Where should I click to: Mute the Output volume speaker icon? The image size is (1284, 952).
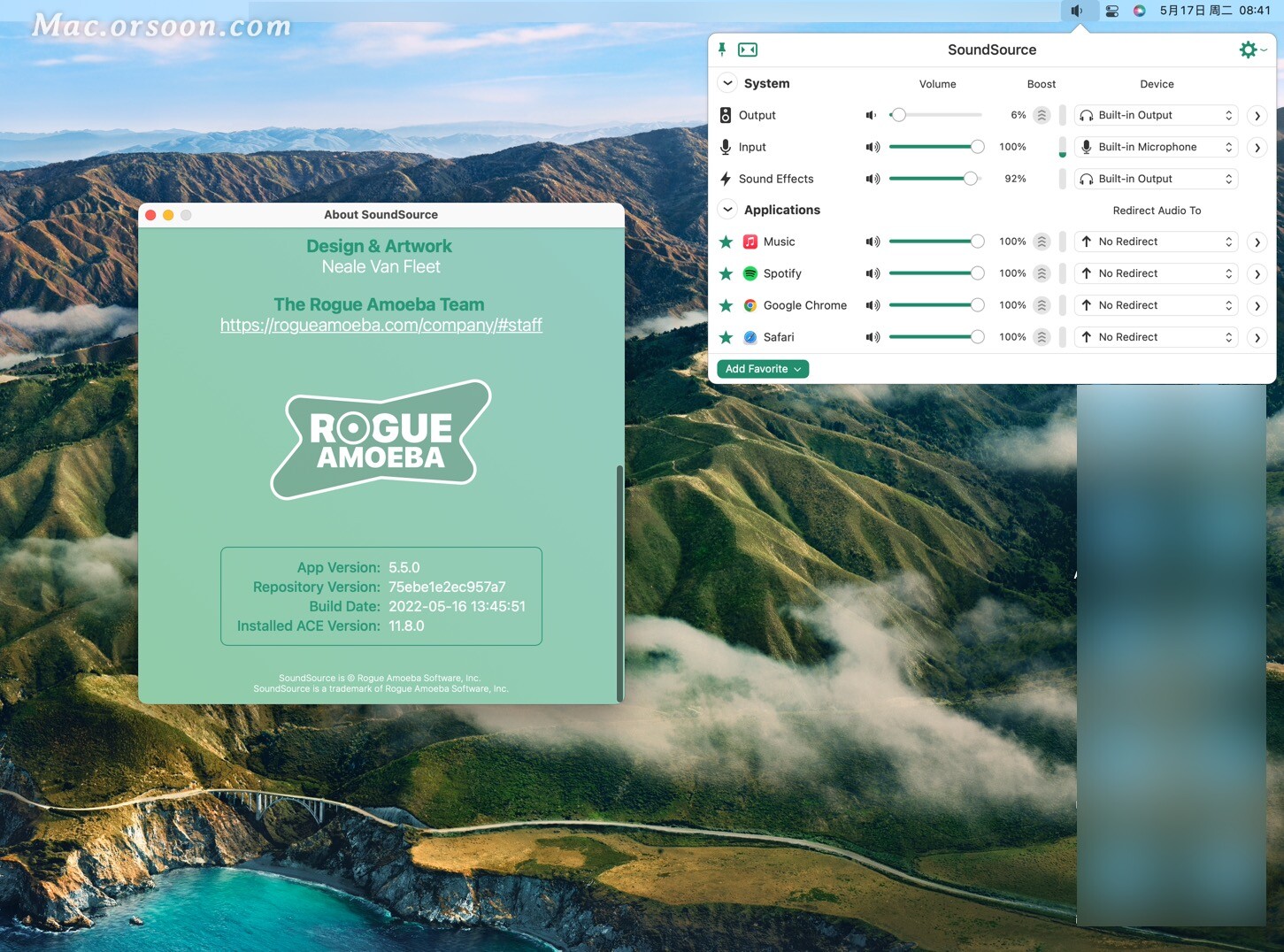[x=872, y=115]
